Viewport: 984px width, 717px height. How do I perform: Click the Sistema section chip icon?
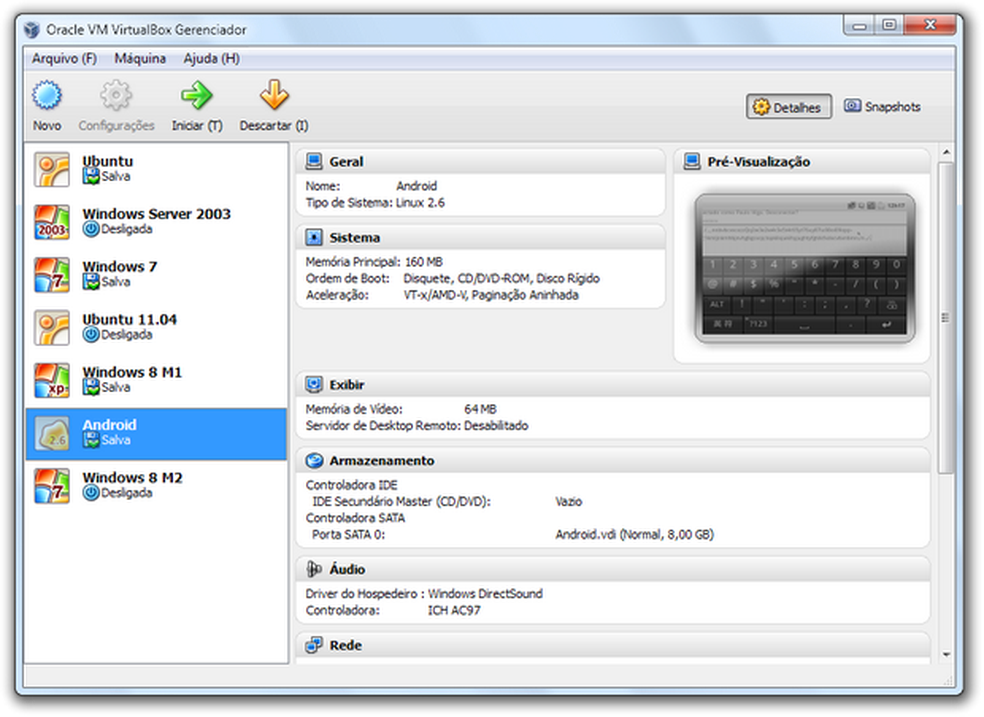[x=314, y=238]
